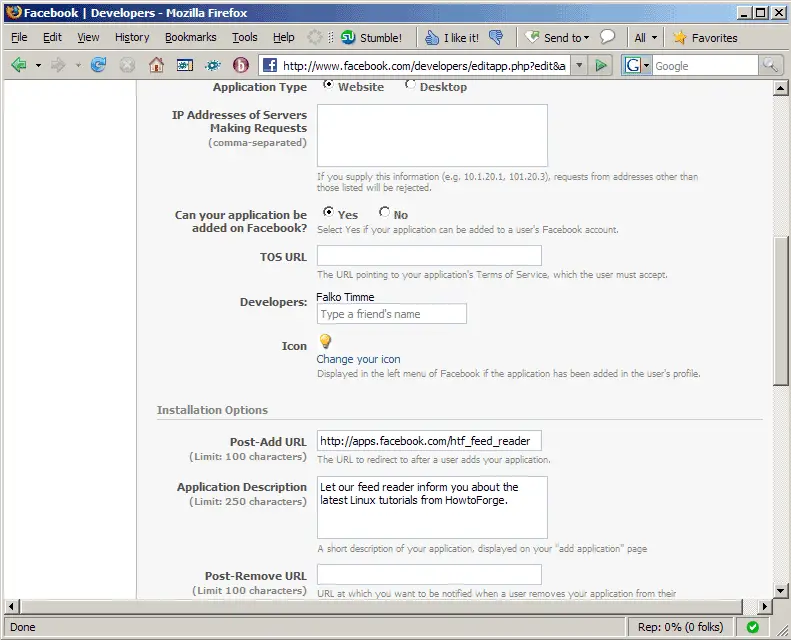Click the Google search box

tap(705, 66)
